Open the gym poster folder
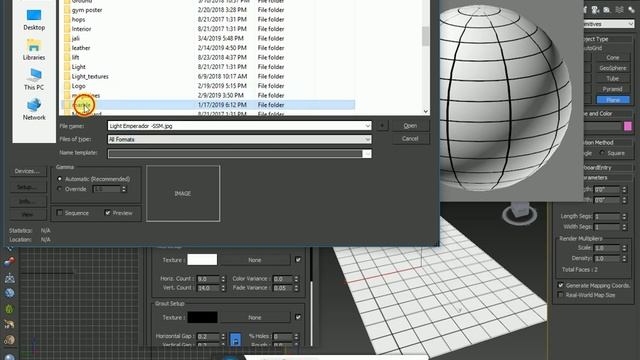The height and width of the screenshot is (360, 640). (87, 10)
